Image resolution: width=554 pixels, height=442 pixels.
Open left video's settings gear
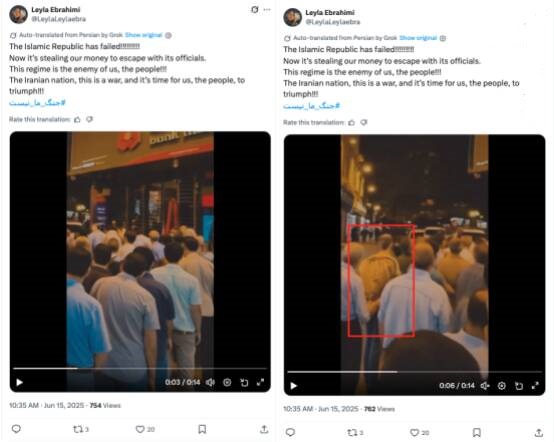pyautogui.click(x=227, y=382)
